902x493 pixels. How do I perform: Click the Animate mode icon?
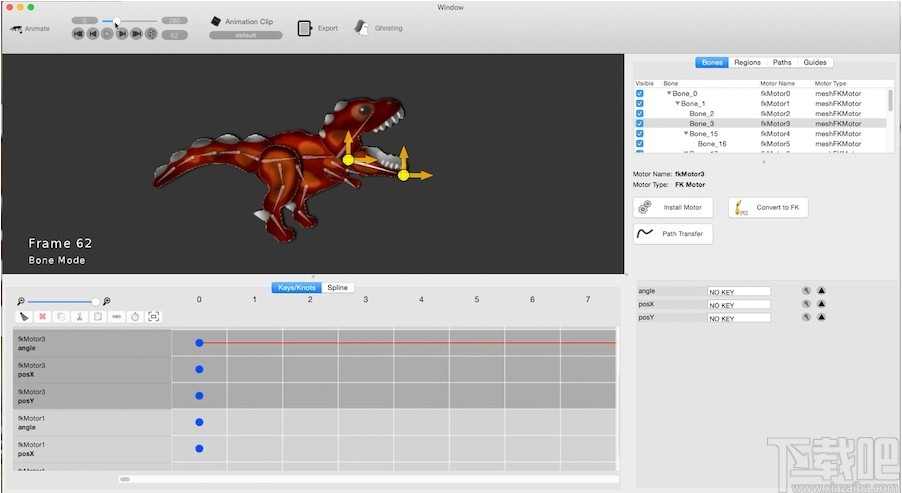16,28
